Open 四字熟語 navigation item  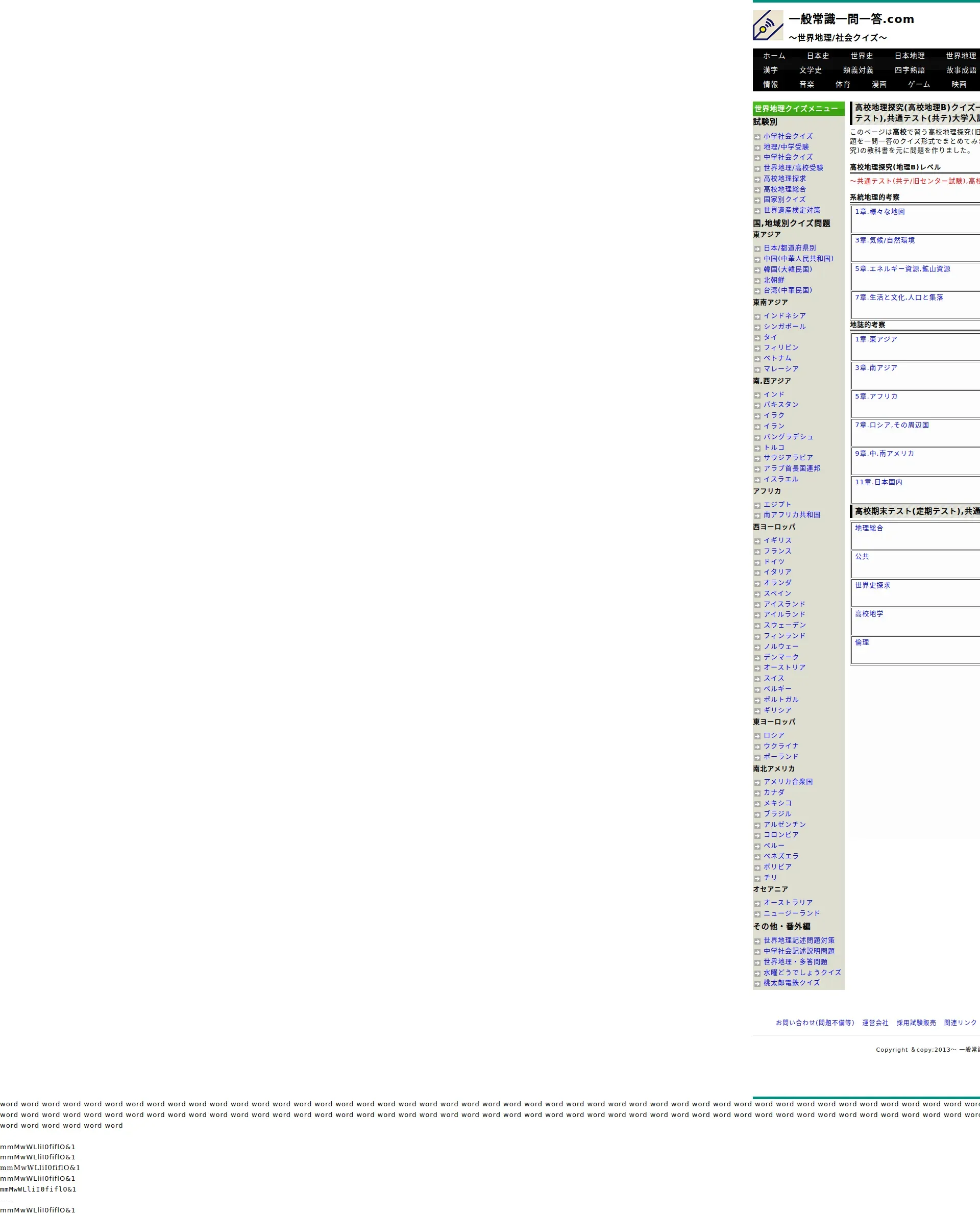[910, 70]
